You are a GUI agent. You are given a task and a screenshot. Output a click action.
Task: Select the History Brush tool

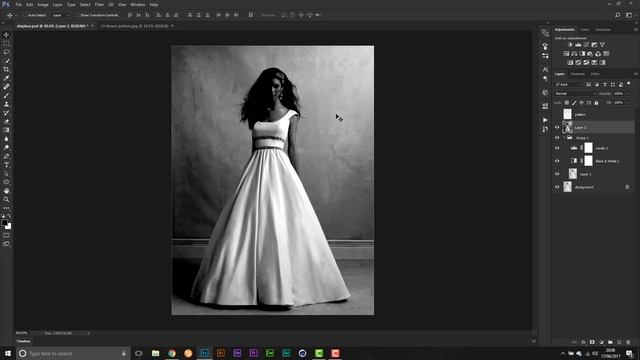6,113
